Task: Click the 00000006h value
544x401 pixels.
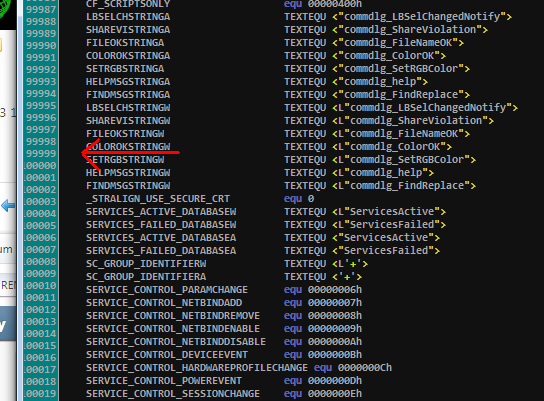Action: click(335, 290)
